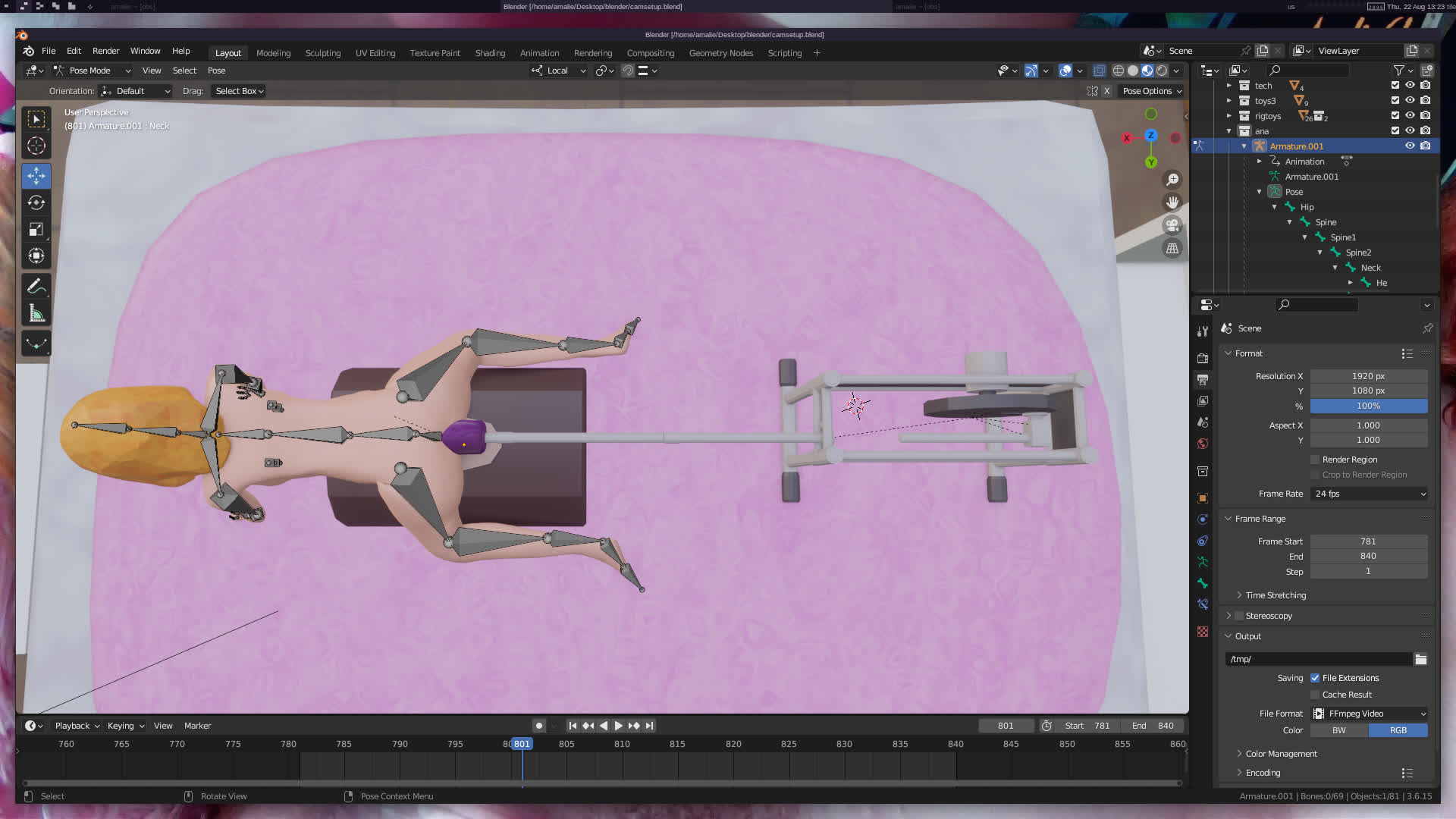Open the Frame Rate dropdown

coord(1369,494)
